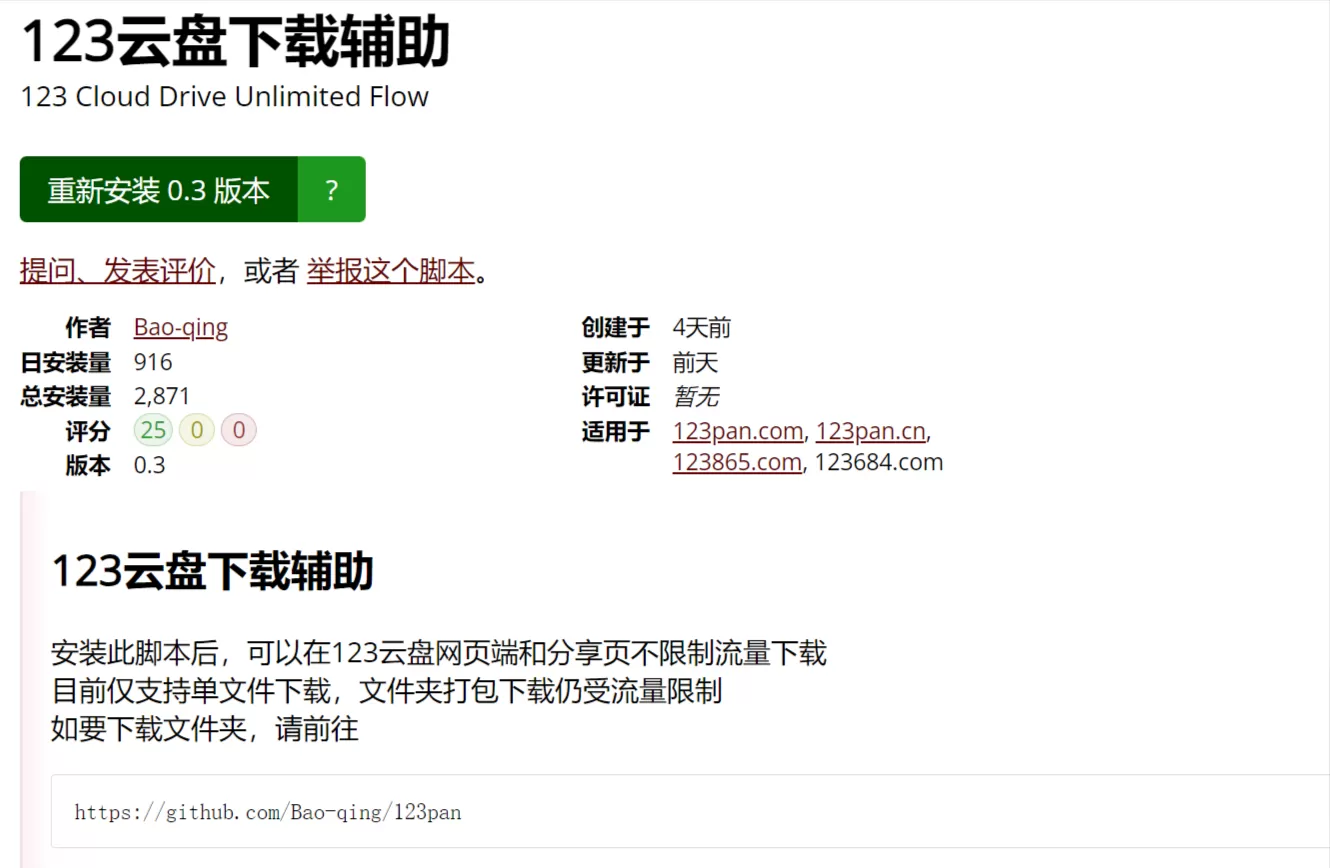
Task: Click the line 目前仅支持单文件下载
Action: [x=387, y=691]
